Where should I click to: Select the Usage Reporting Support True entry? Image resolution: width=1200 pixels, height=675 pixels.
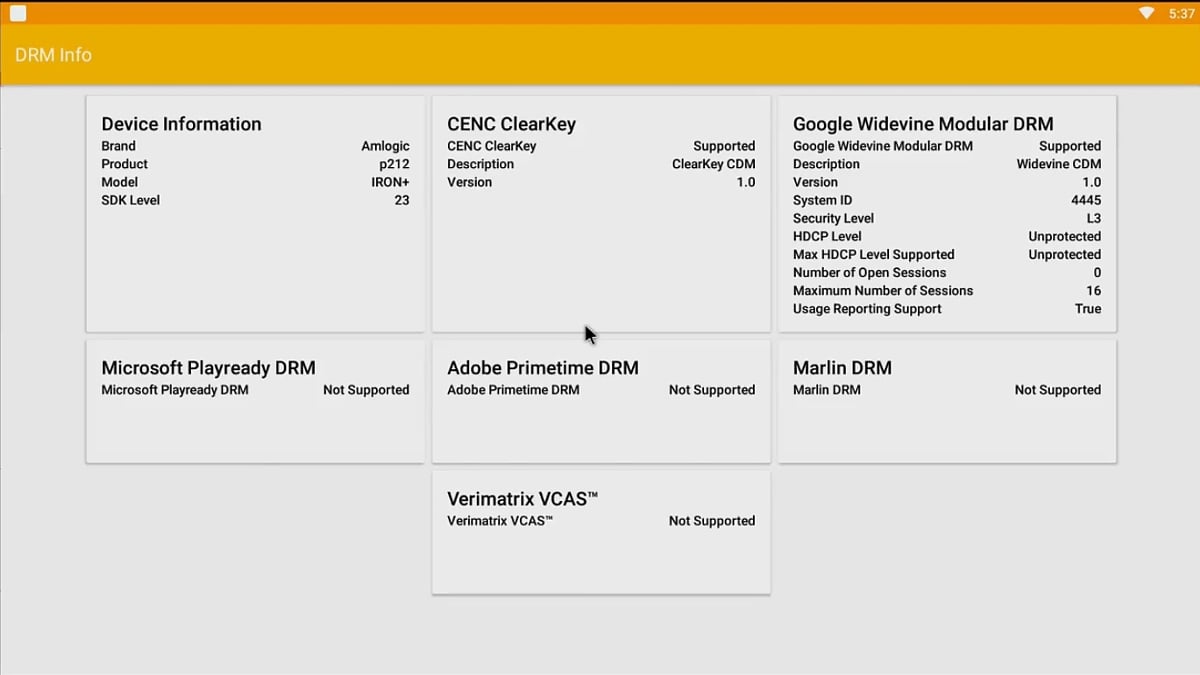click(947, 309)
